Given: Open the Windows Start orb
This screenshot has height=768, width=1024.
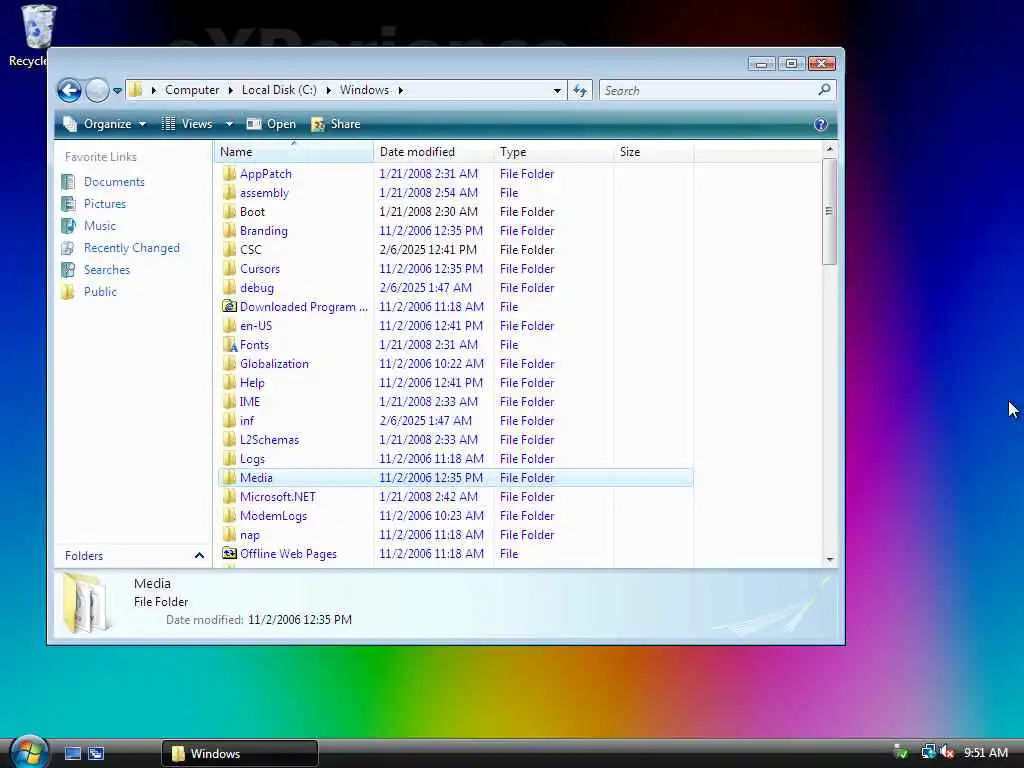Looking at the screenshot, I should (x=30, y=752).
